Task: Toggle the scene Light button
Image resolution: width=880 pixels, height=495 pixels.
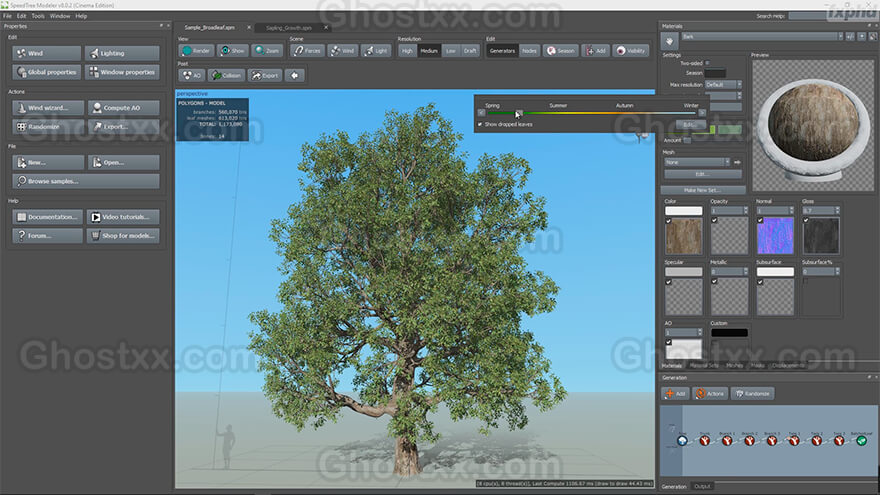Action: (376, 51)
